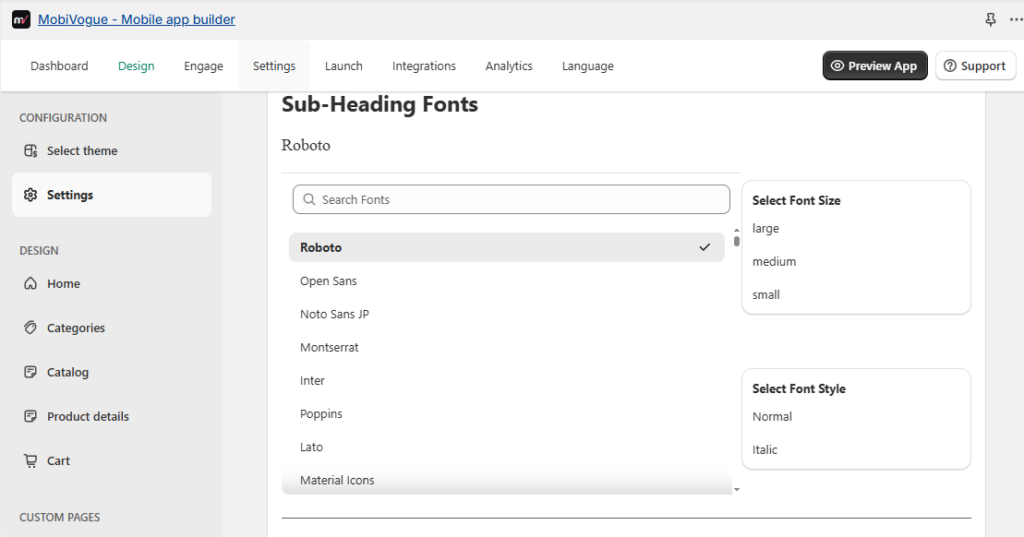Open Settings label under Configuration in the sidebar
The width and height of the screenshot is (1024, 537).
[70, 195]
